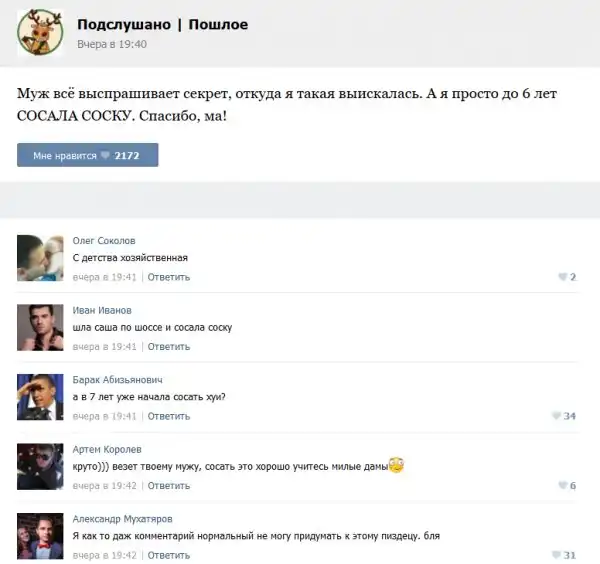Click heart icon on Артем Королев's comment

562,486
